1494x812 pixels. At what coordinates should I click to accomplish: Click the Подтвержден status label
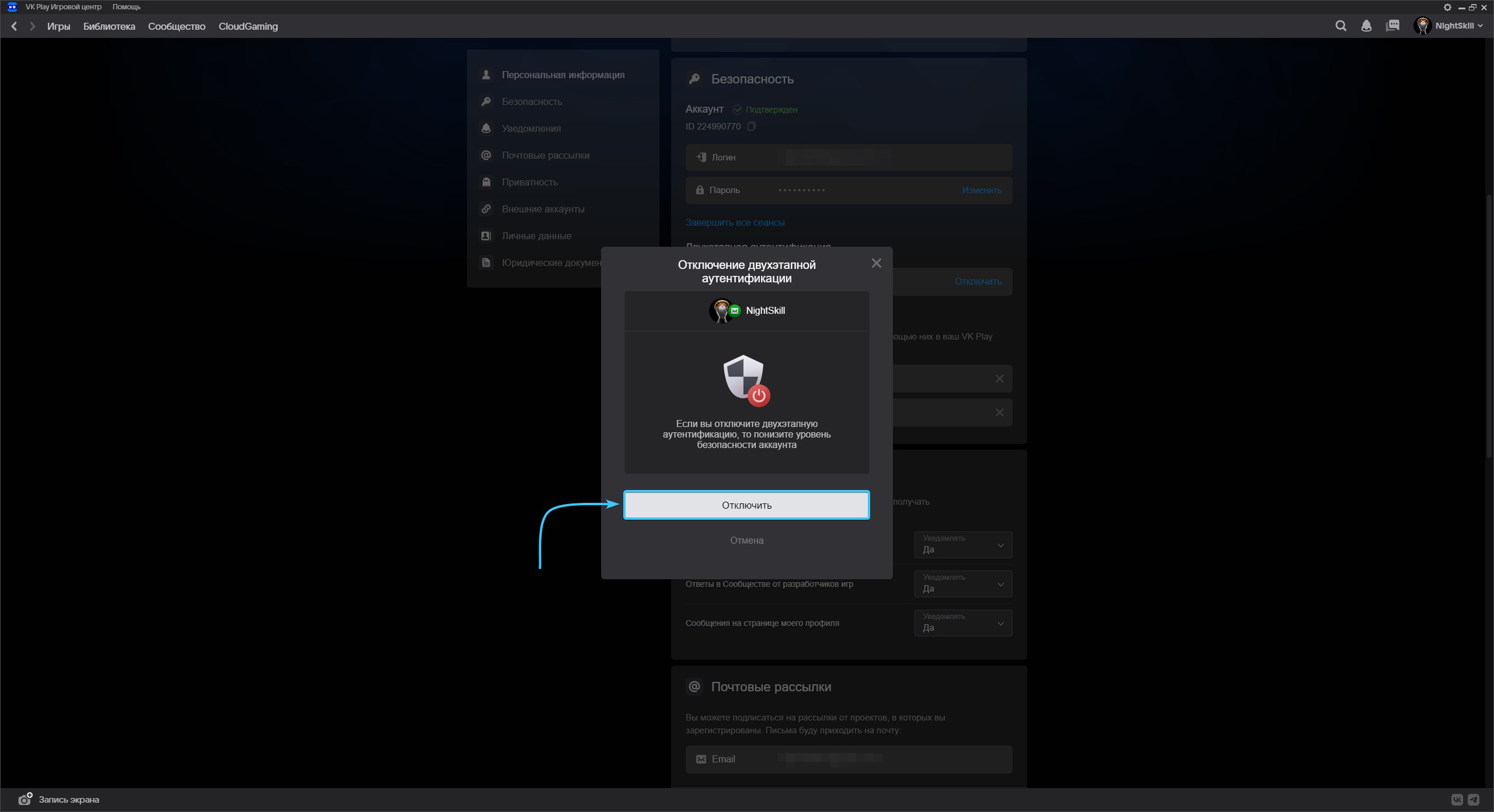click(x=771, y=110)
